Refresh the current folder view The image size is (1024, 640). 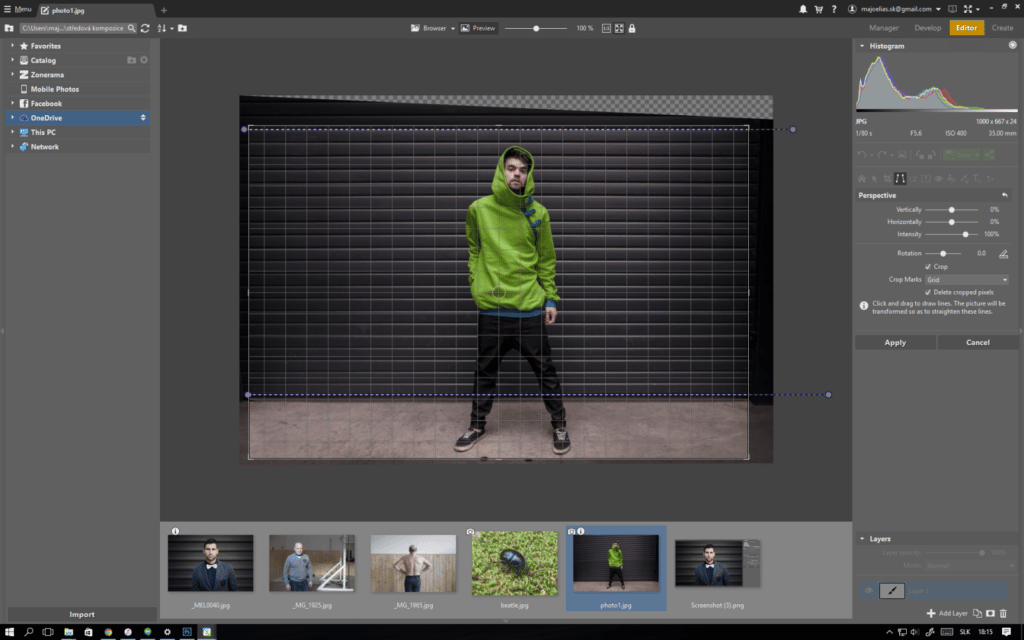[145, 28]
